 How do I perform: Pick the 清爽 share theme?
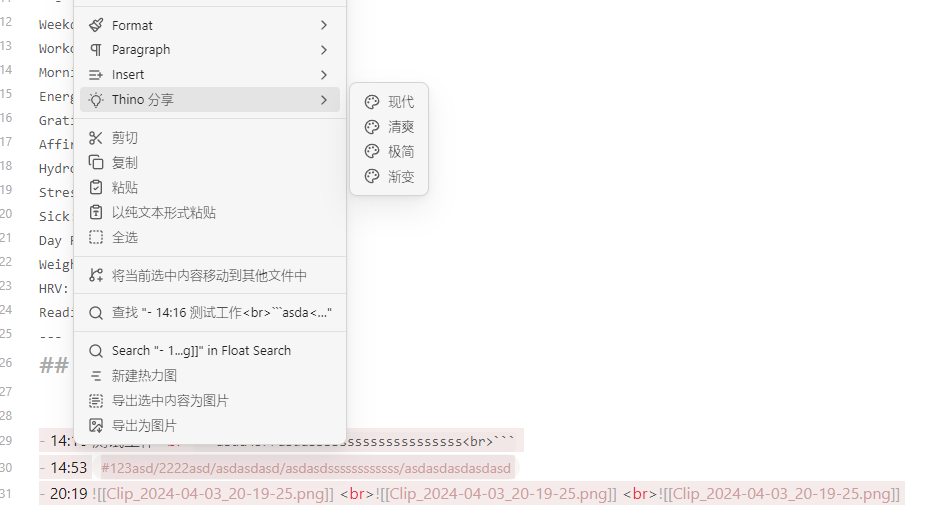coord(389,127)
